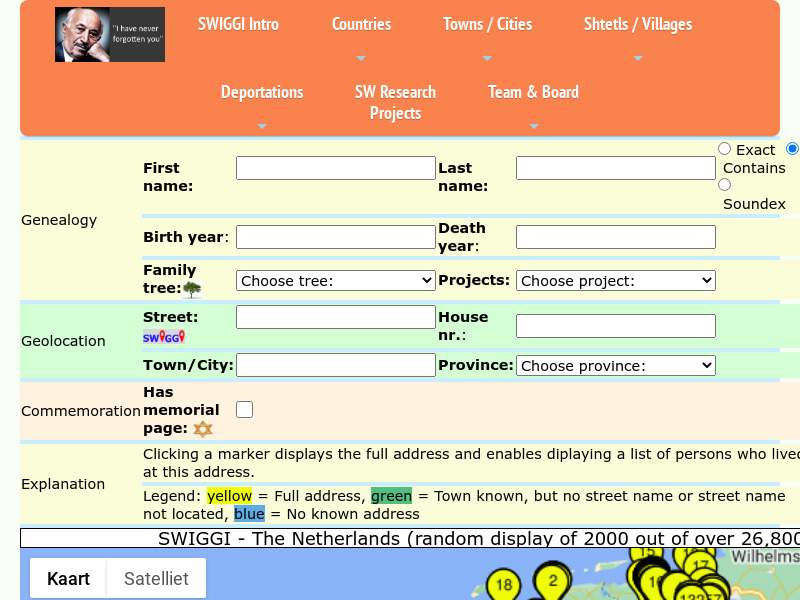The height and width of the screenshot is (600, 800).
Task: Open the Team & Board page
Action: click(x=533, y=92)
